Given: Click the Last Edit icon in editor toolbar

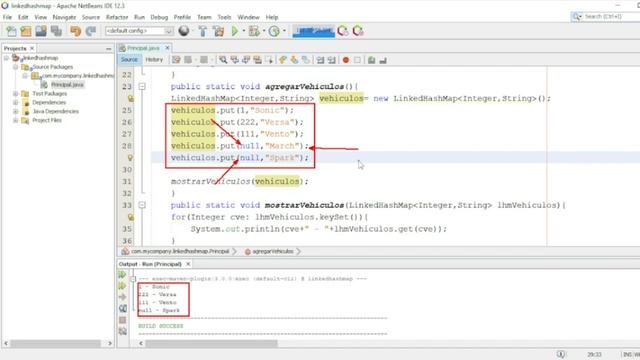Looking at the screenshot, I should pyautogui.click(x=176, y=60).
